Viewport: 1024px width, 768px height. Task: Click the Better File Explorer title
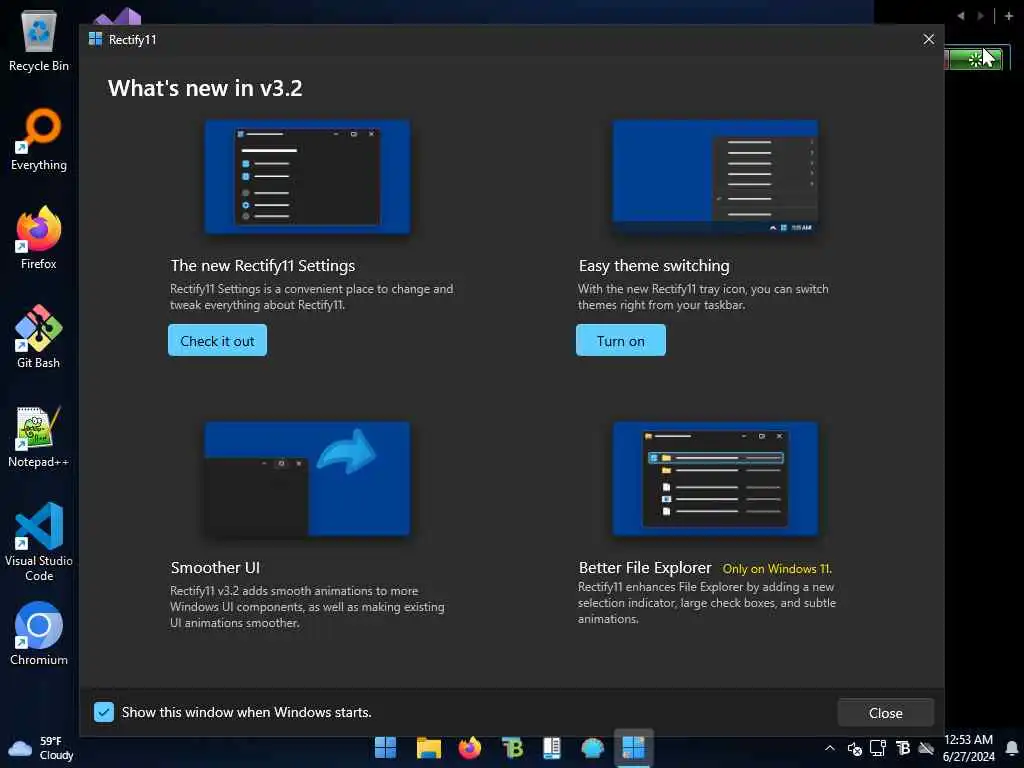click(645, 568)
